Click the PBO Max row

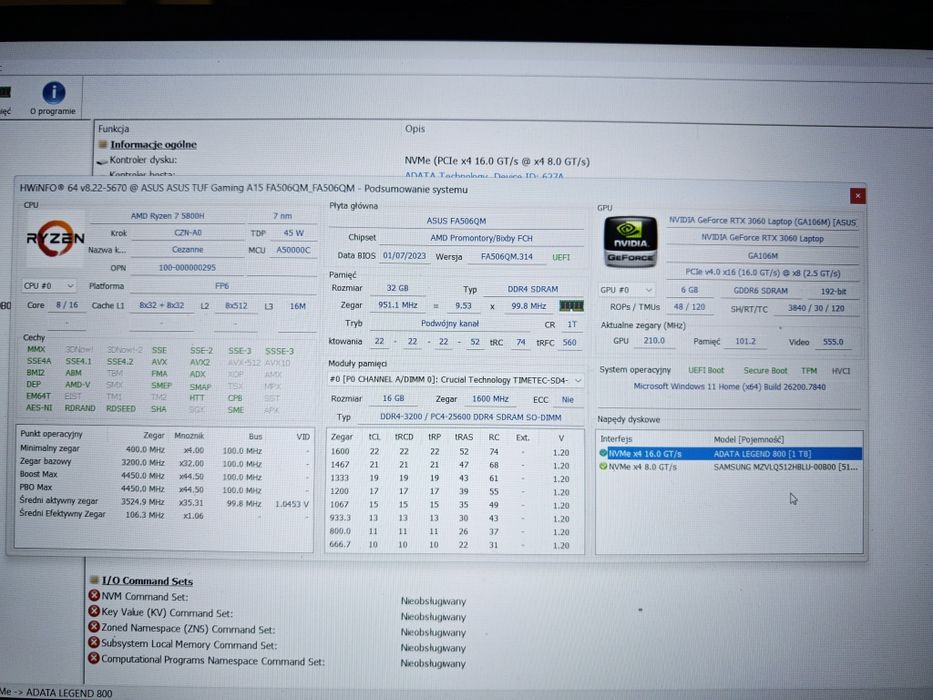(x=165, y=489)
